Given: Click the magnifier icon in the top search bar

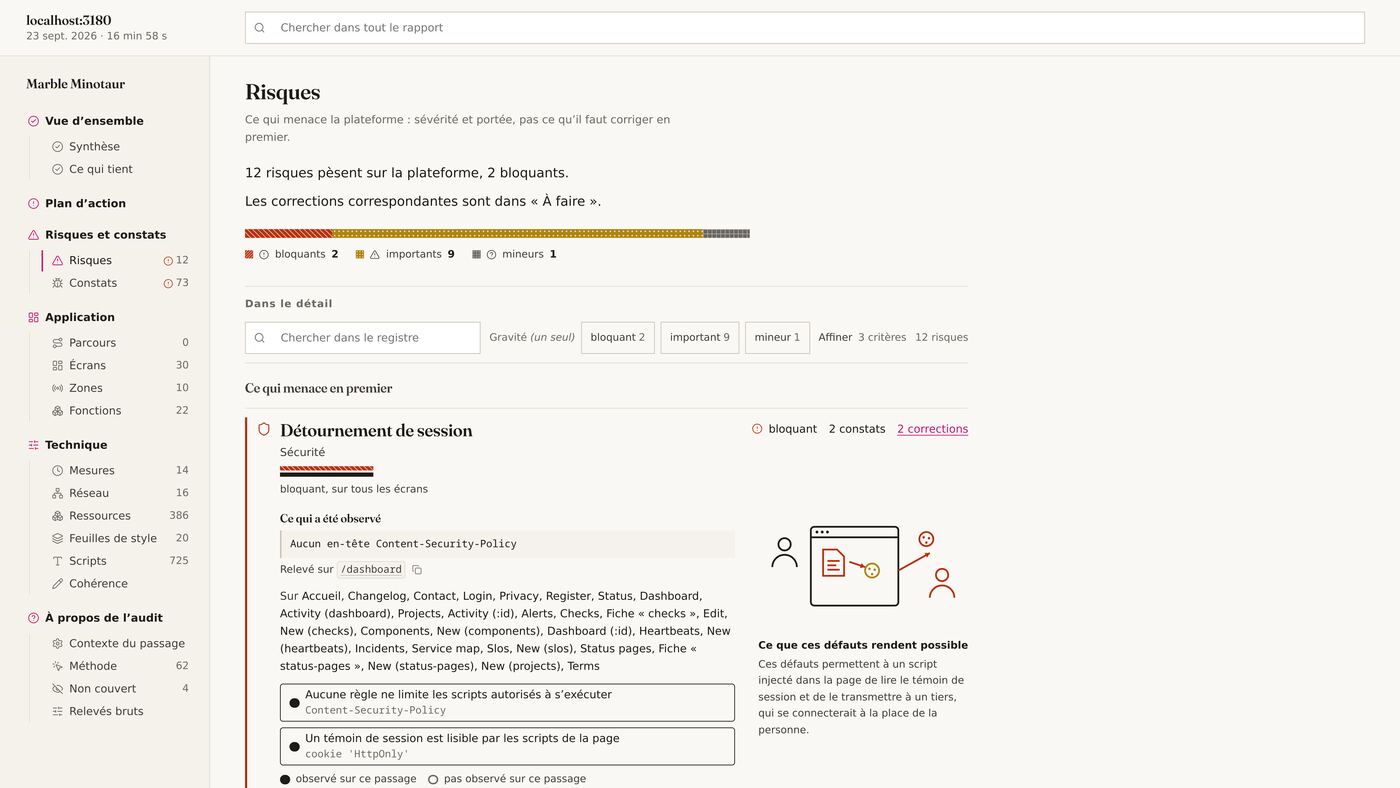Looking at the screenshot, I should [260, 28].
